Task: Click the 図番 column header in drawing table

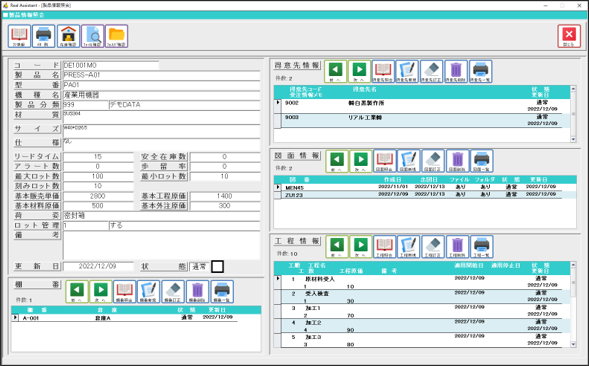Action: (299, 180)
